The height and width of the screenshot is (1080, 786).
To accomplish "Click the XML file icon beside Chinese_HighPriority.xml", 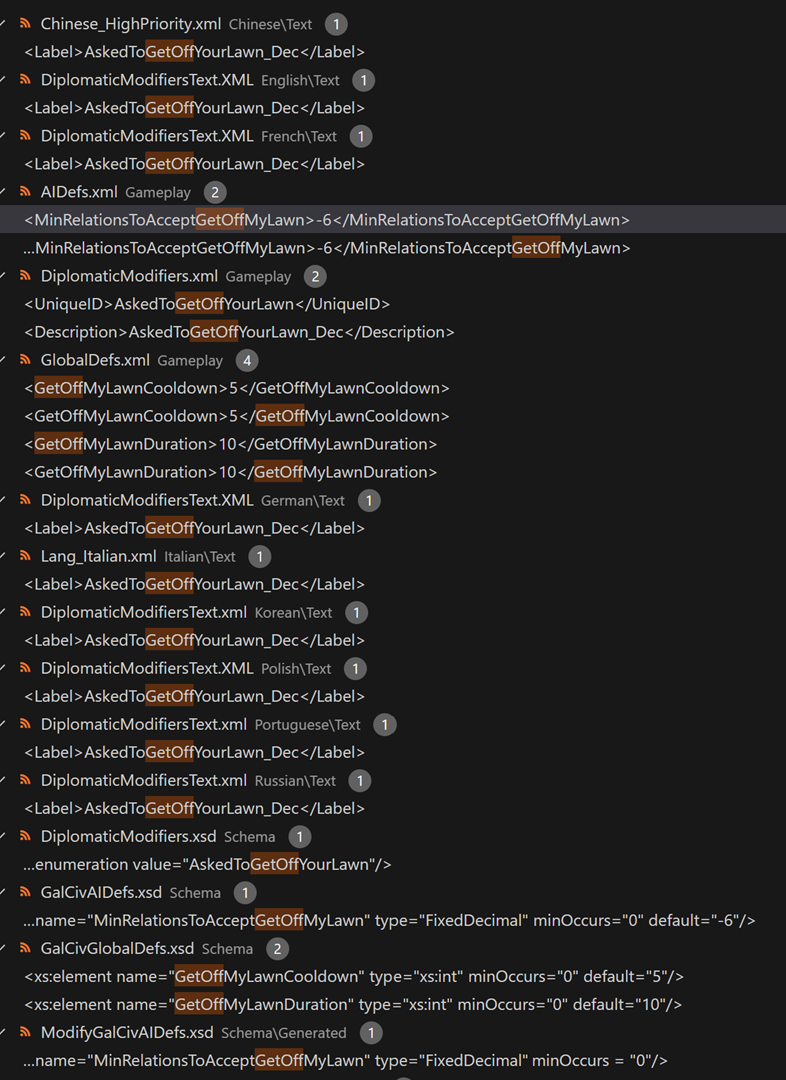I will pos(25,23).
